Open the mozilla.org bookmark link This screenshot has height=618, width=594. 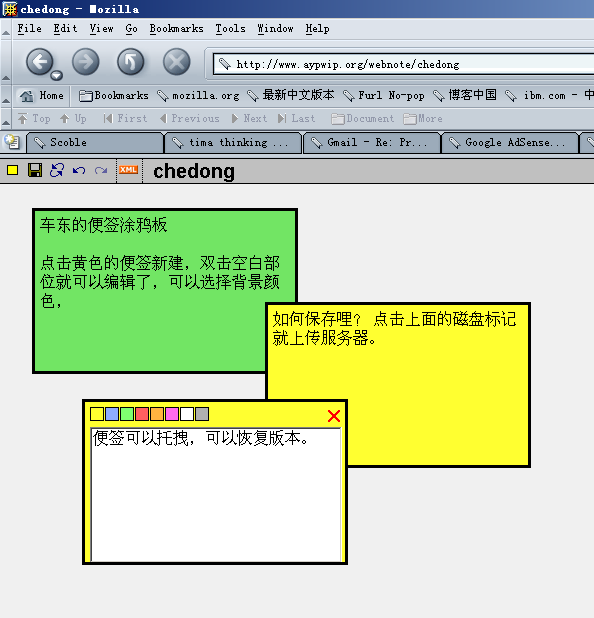coord(198,95)
